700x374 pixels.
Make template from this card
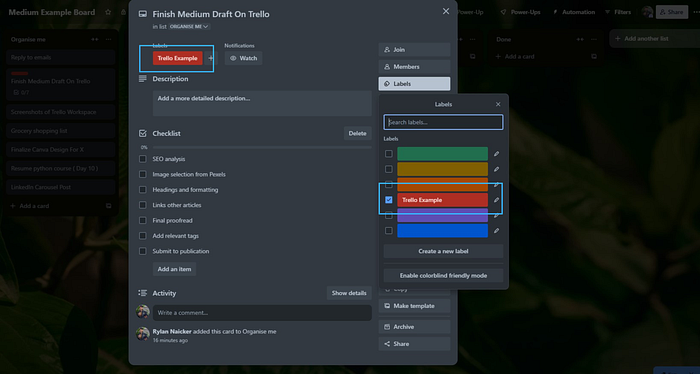(x=414, y=306)
